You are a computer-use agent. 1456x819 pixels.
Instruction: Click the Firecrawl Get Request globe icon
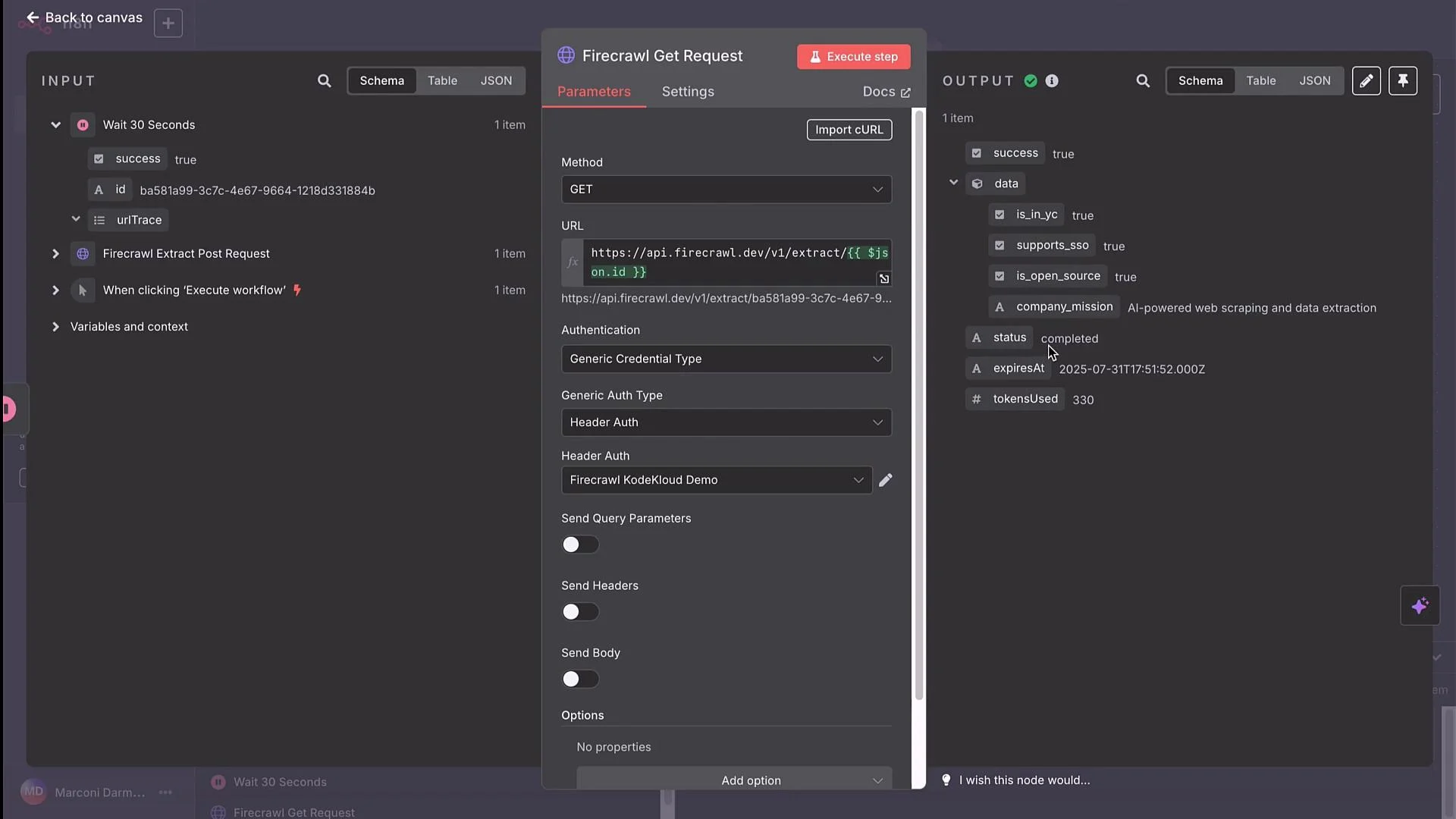[x=566, y=55]
